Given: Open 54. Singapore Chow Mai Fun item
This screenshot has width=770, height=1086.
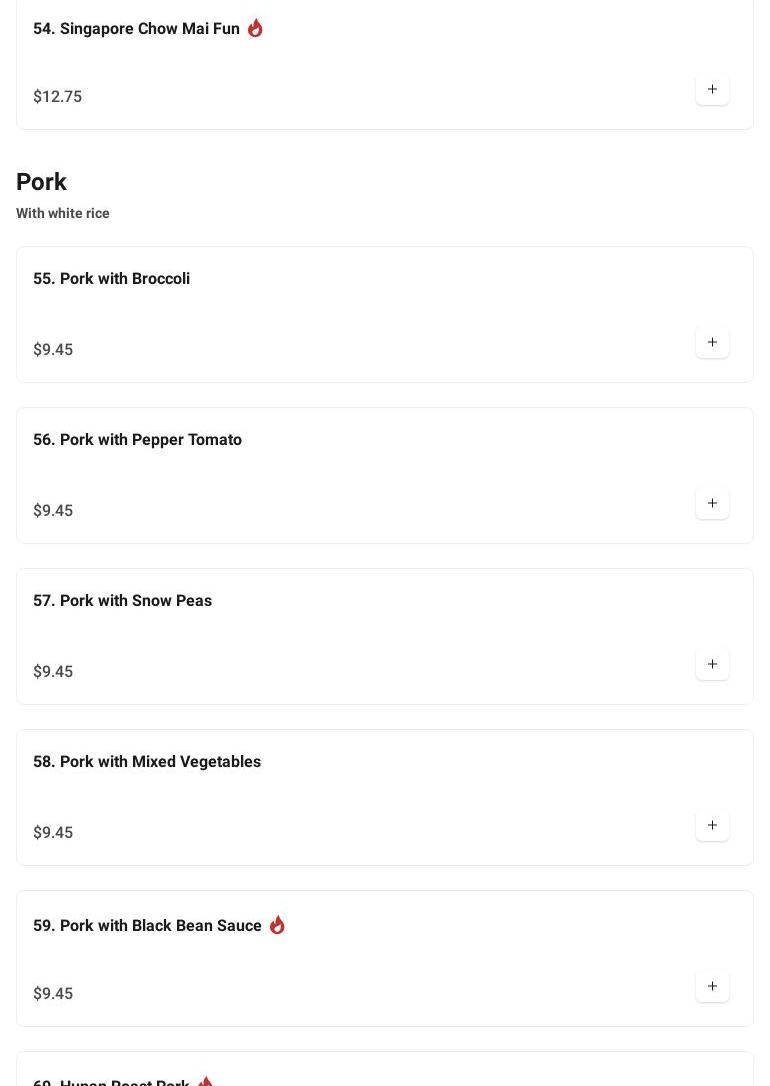Looking at the screenshot, I should pos(136,29).
